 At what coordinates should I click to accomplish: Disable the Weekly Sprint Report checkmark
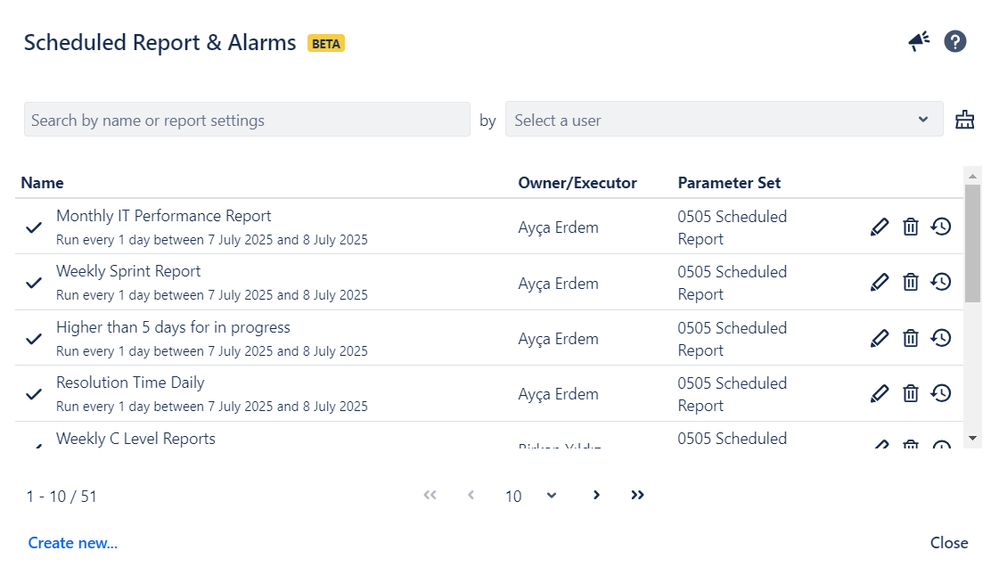[x=33, y=281]
